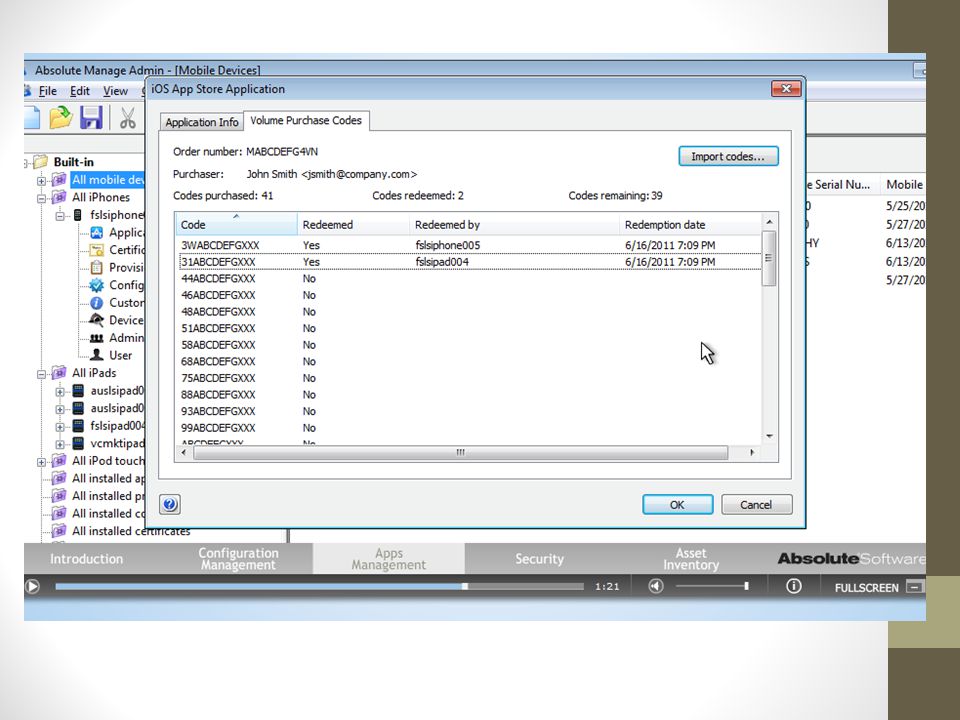Viewport: 960px width, 720px height.
Task: Click the horizontal scrollbar right arrow
Action: [x=752, y=452]
